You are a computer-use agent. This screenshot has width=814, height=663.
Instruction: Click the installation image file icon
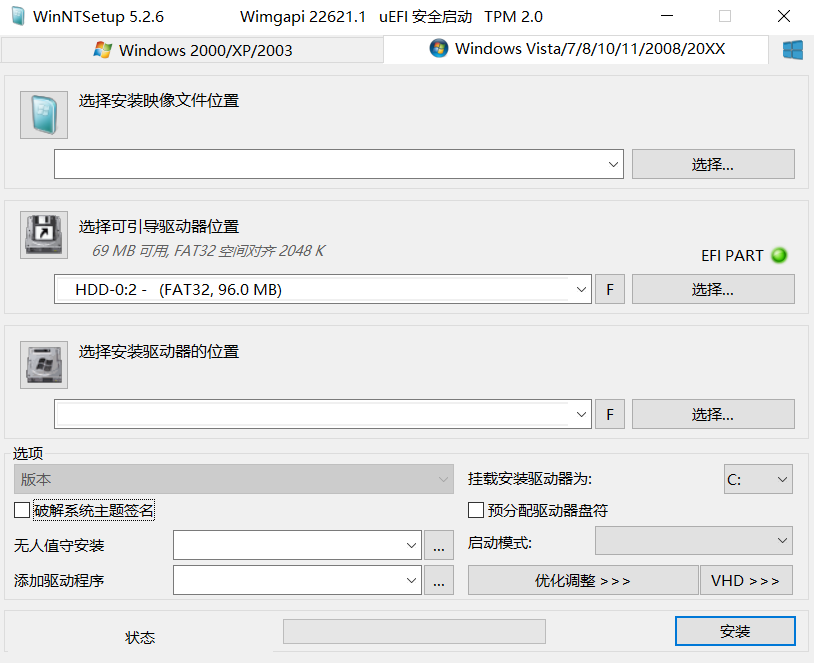pyautogui.click(x=44, y=115)
